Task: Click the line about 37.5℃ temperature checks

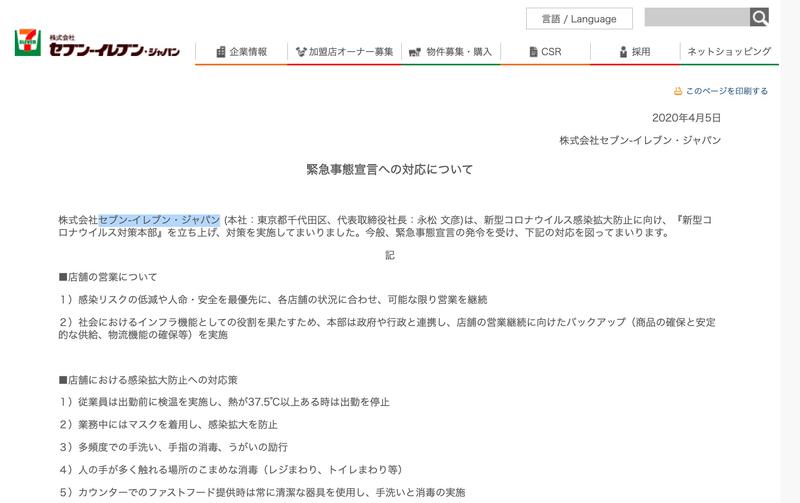Action: tap(224, 402)
